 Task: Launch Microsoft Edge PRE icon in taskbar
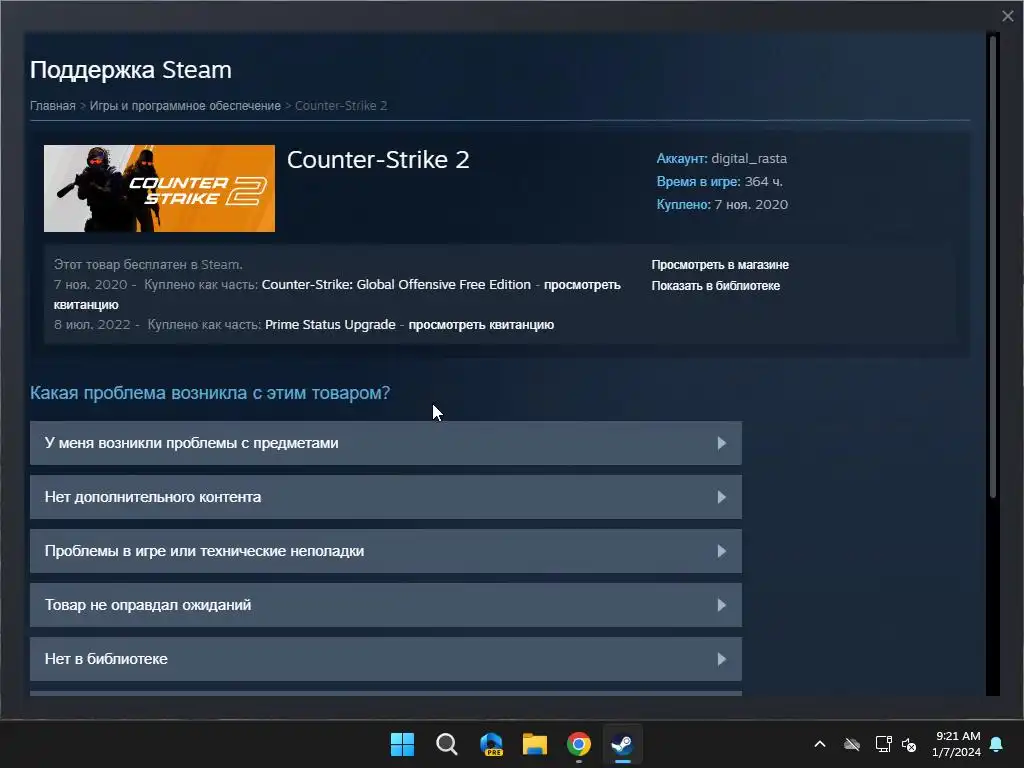point(491,744)
